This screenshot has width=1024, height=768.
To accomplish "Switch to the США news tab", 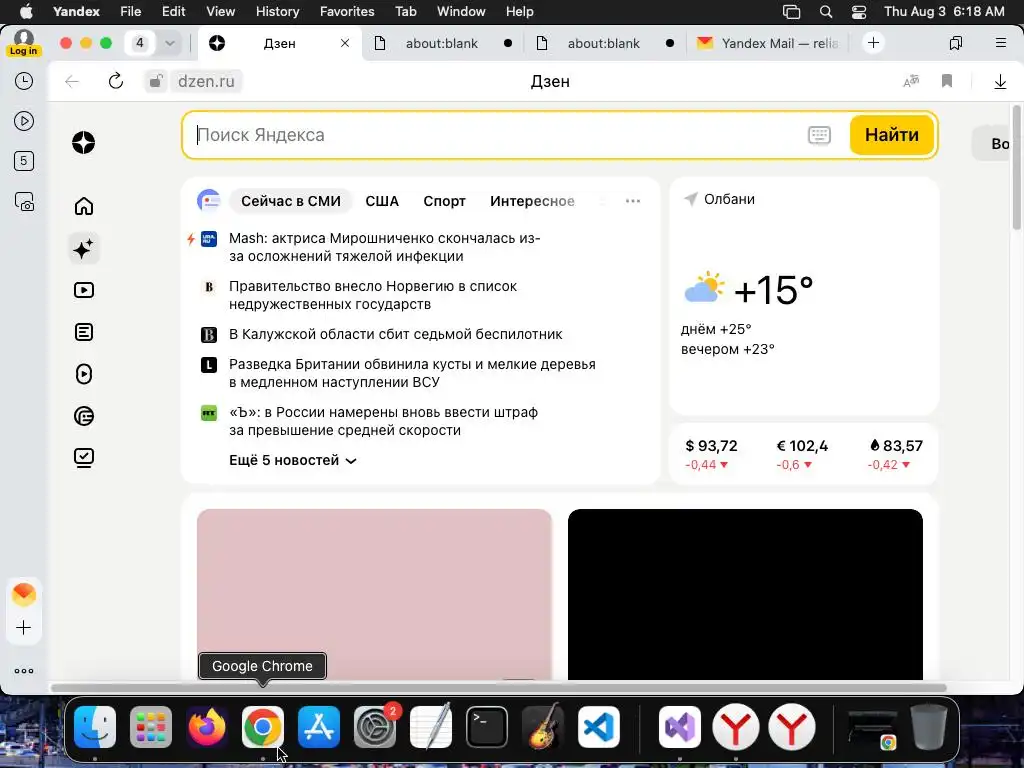I will pyautogui.click(x=382, y=201).
